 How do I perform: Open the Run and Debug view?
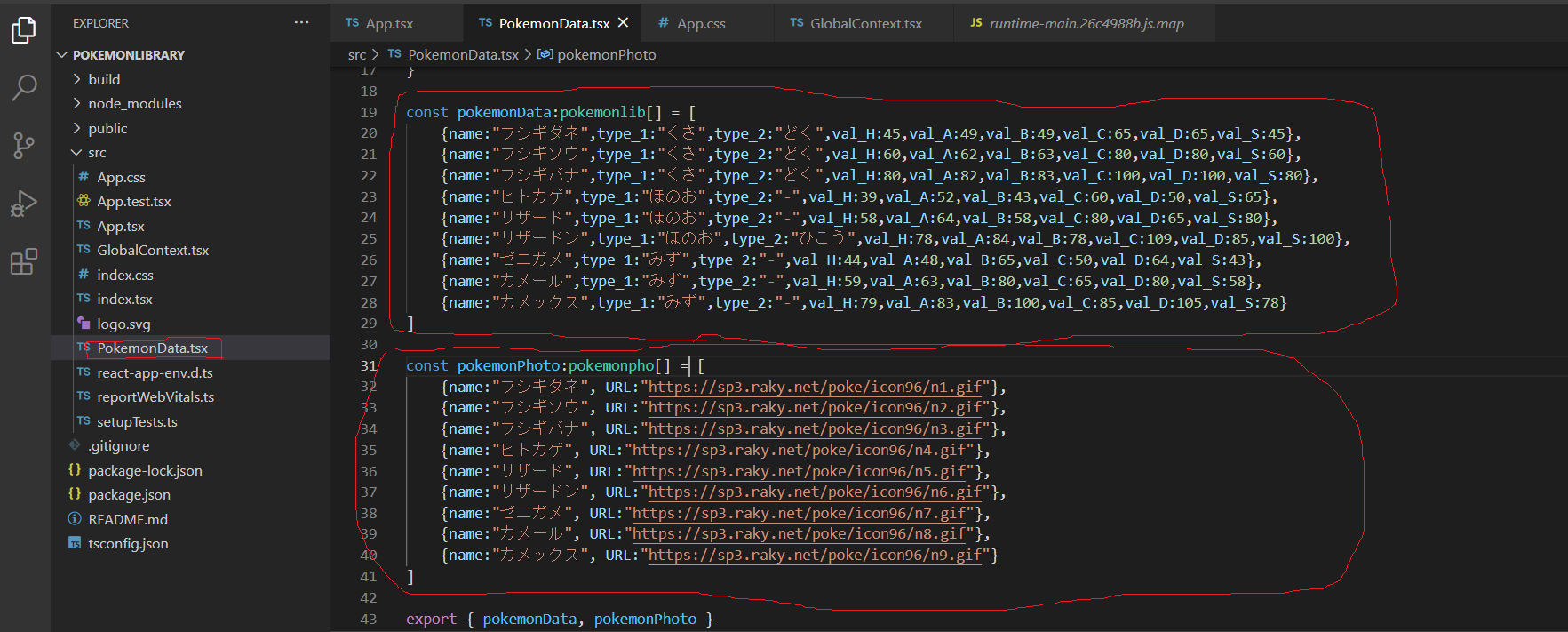tap(24, 204)
